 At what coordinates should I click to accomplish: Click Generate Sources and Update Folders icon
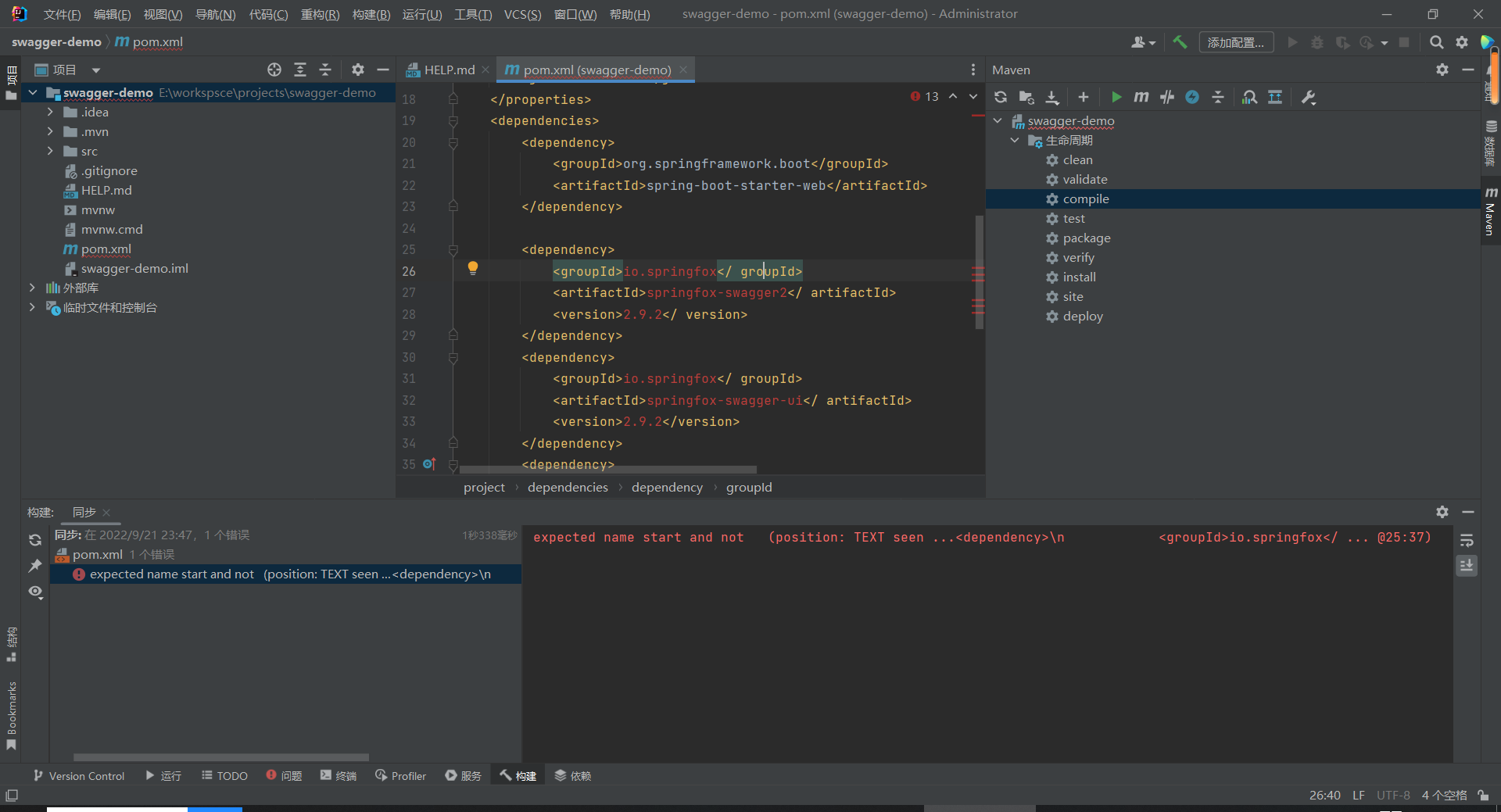tap(1026, 97)
